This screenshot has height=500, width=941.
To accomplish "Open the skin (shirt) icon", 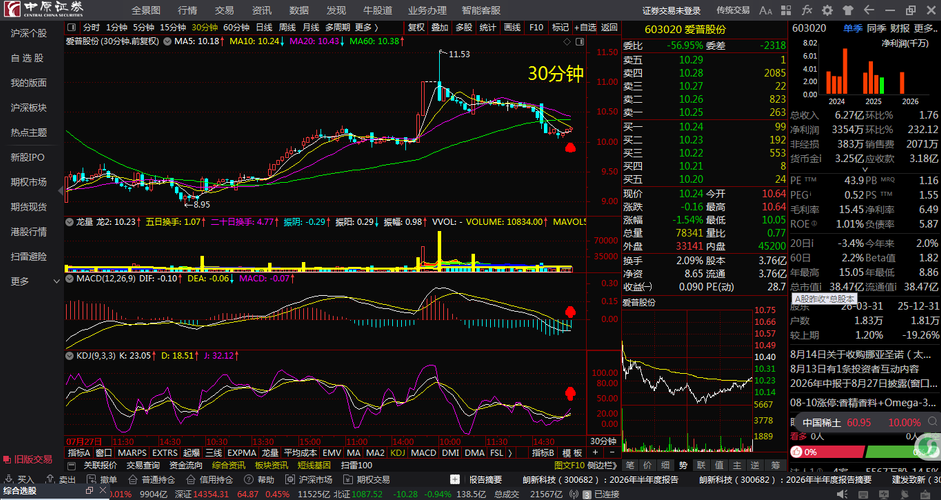I will click(x=848, y=10).
